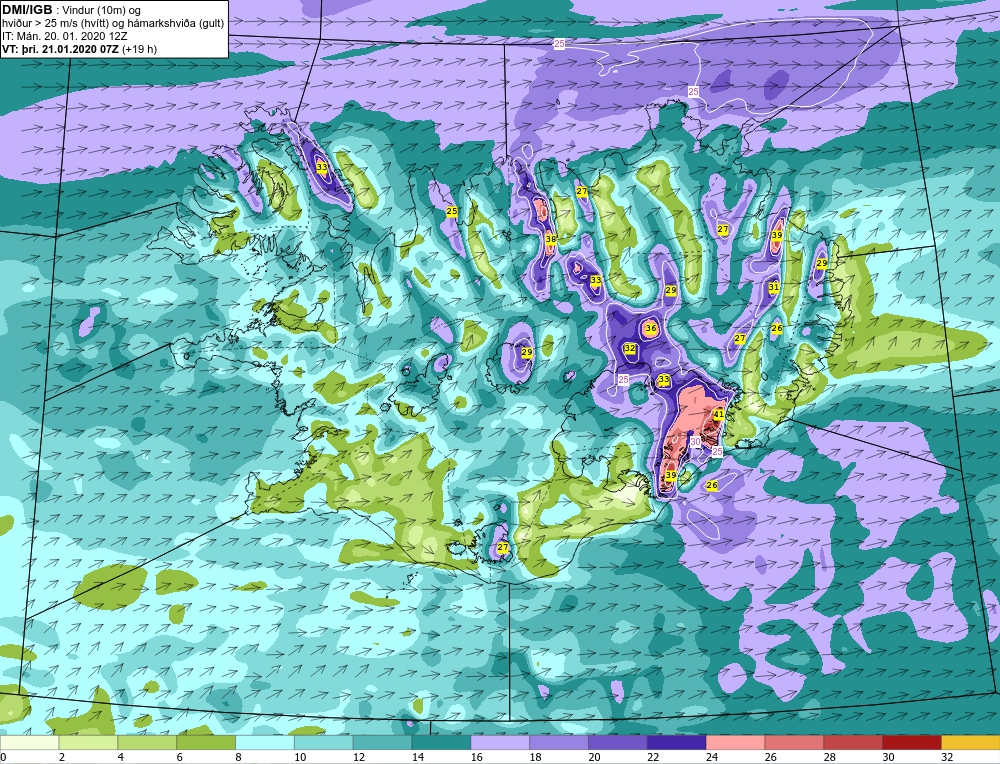Click the light pink 24–26 legend swatch
This screenshot has height=764, width=1000.
coord(735,743)
